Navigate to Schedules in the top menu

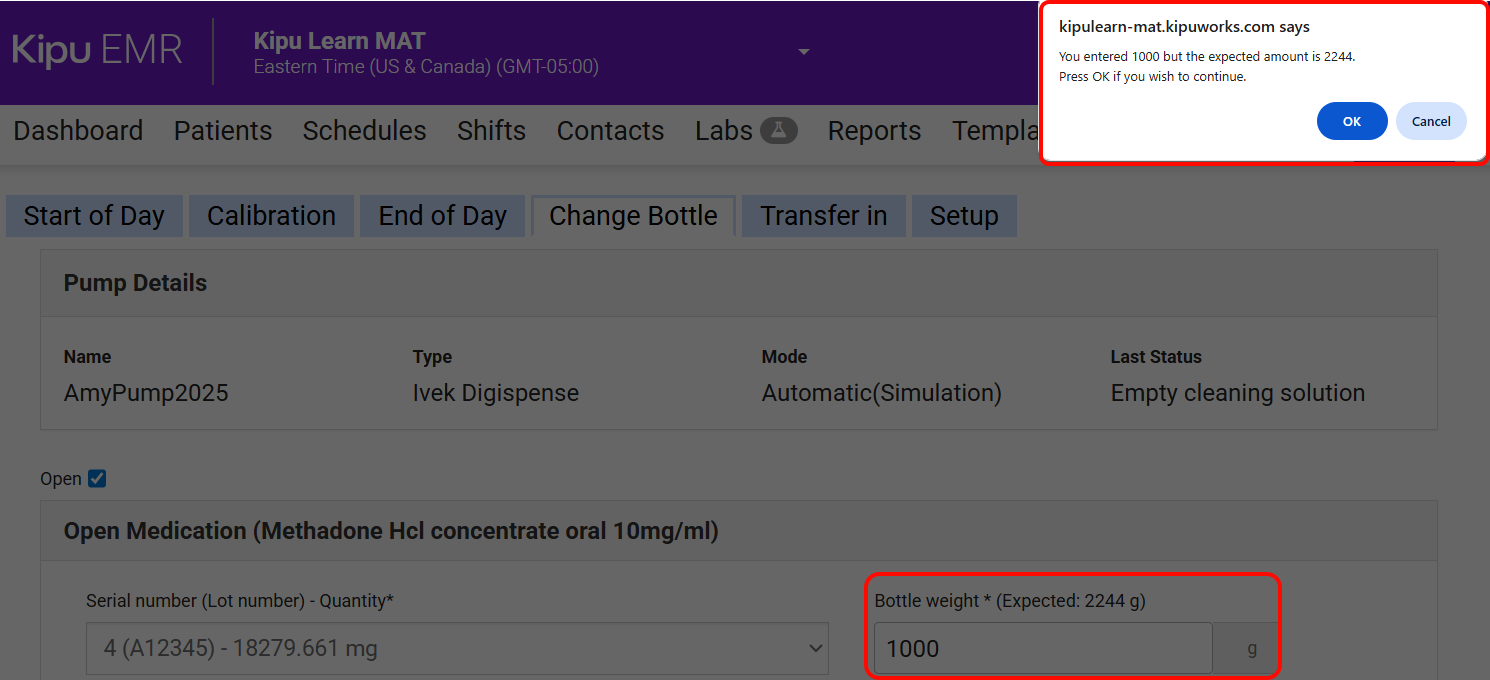(364, 131)
